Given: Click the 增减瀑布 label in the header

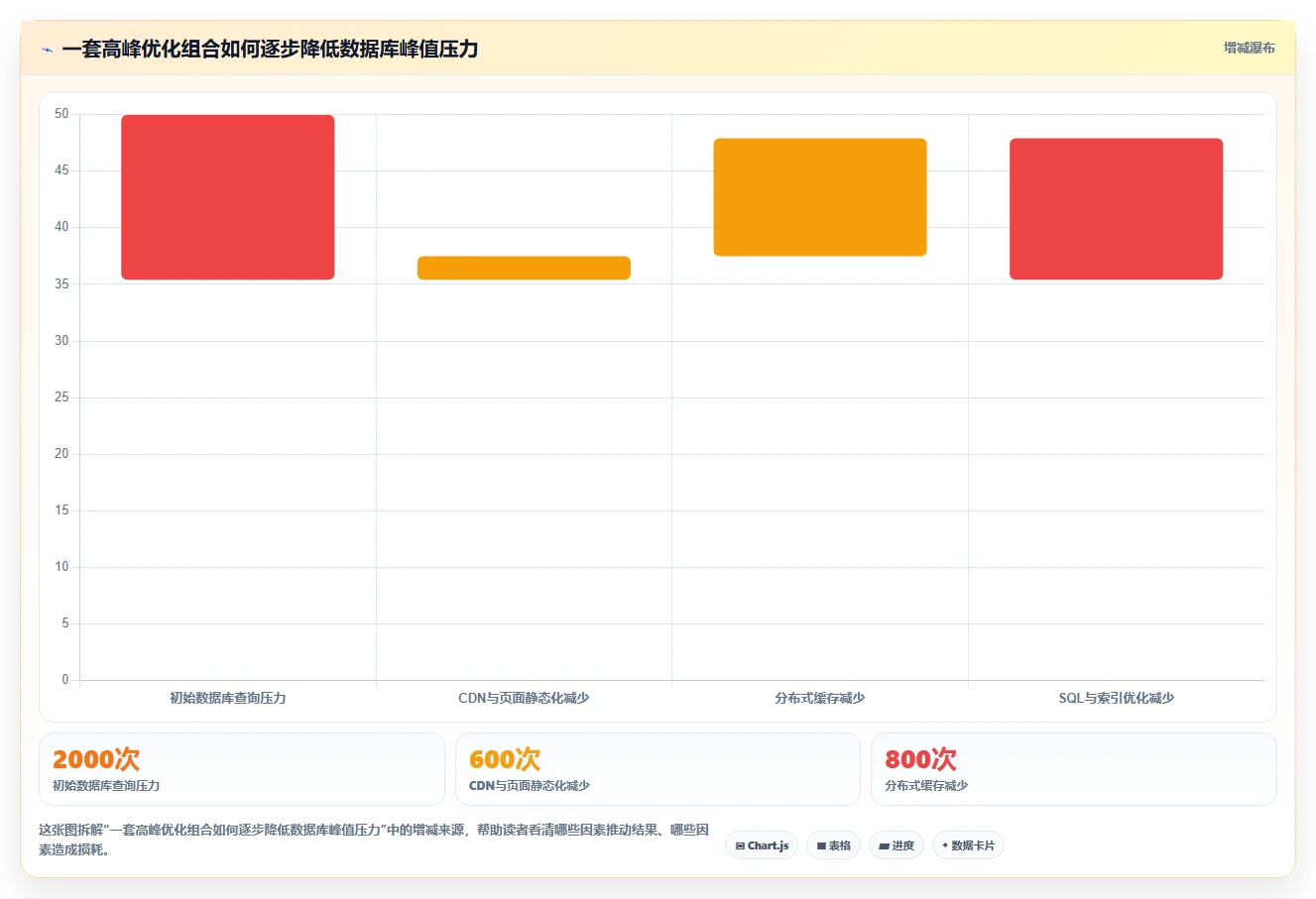Looking at the screenshot, I should (x=1249, y=48).
